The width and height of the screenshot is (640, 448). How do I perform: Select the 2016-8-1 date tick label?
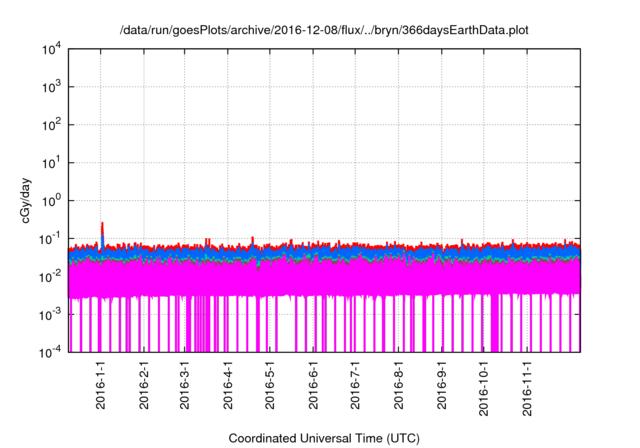coord(398,385)
